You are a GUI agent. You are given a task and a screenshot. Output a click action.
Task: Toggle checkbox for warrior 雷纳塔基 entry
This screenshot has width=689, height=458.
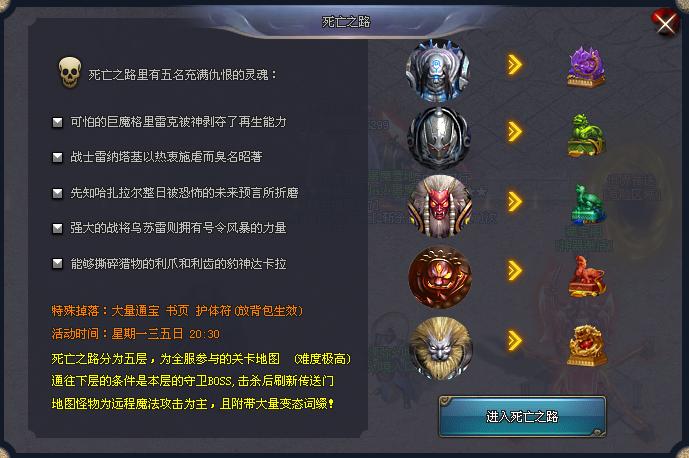pyautogui.click(x=58, y=157)
